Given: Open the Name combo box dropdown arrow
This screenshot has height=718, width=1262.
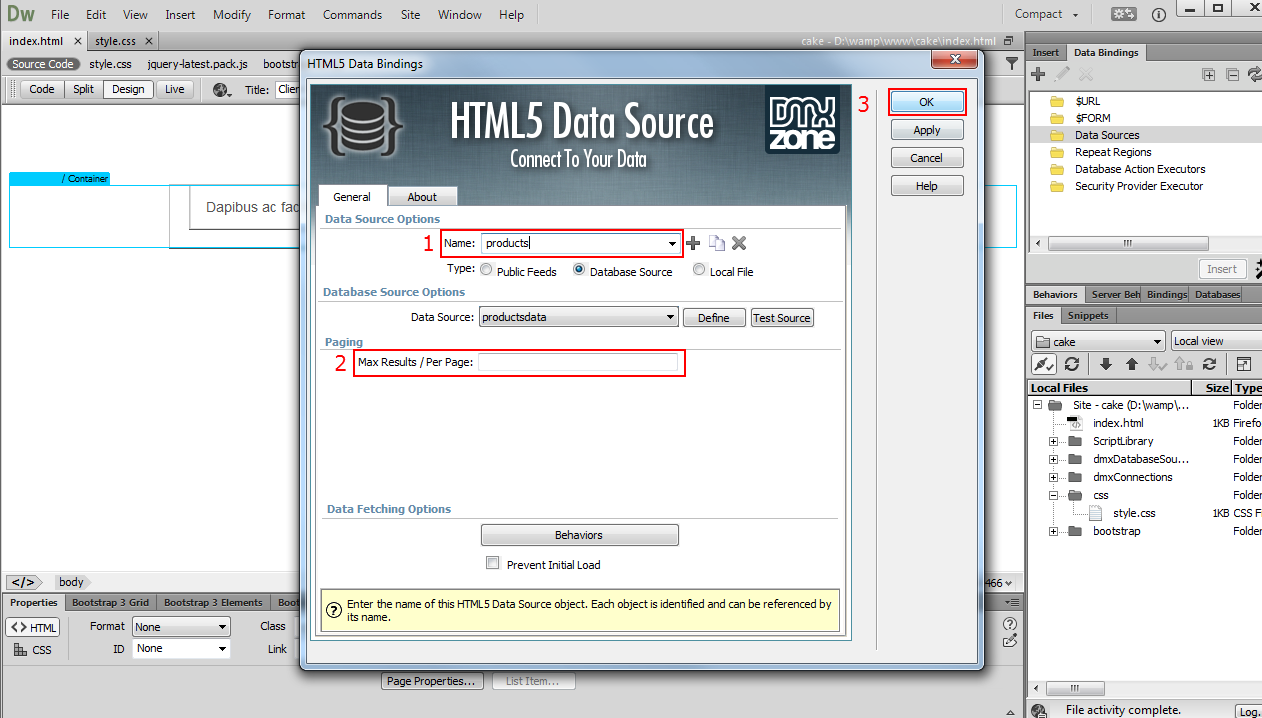Looking at the screenshot, I should pos(672,243).
